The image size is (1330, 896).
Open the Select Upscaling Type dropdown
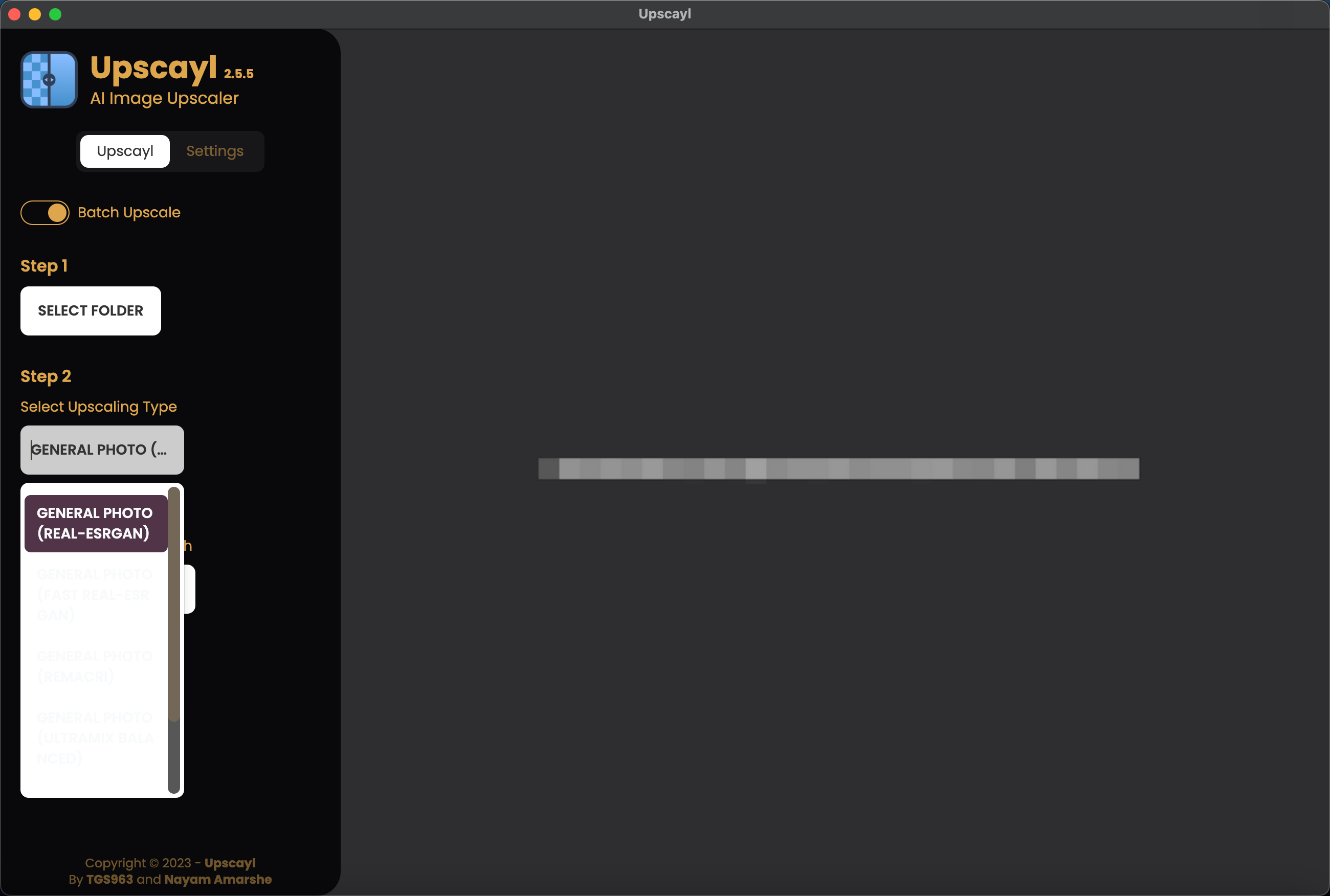102,449
